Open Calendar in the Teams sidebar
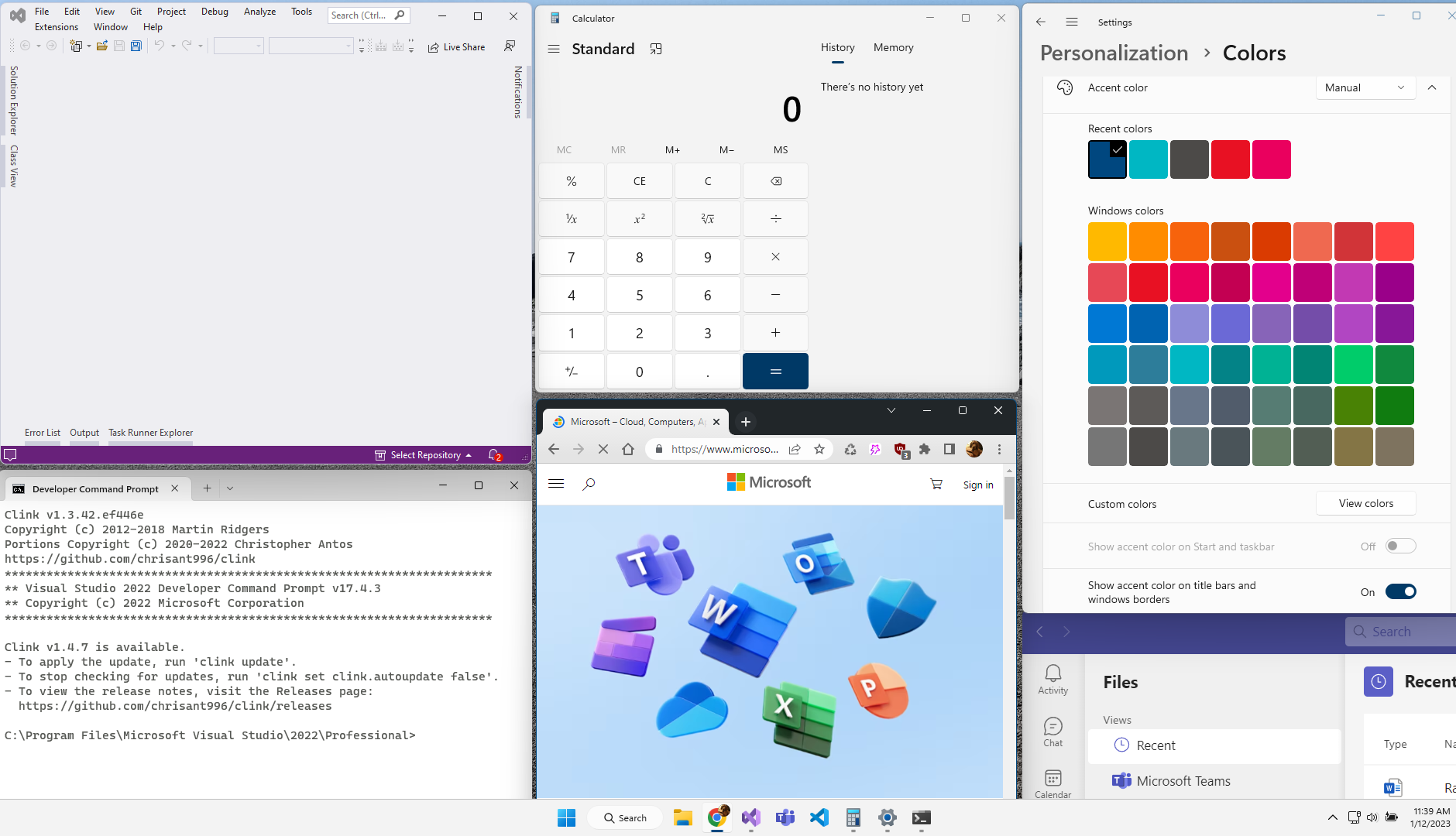Image resolution: width=1456 pixels, height=836 pixels. coord(1053,782)
